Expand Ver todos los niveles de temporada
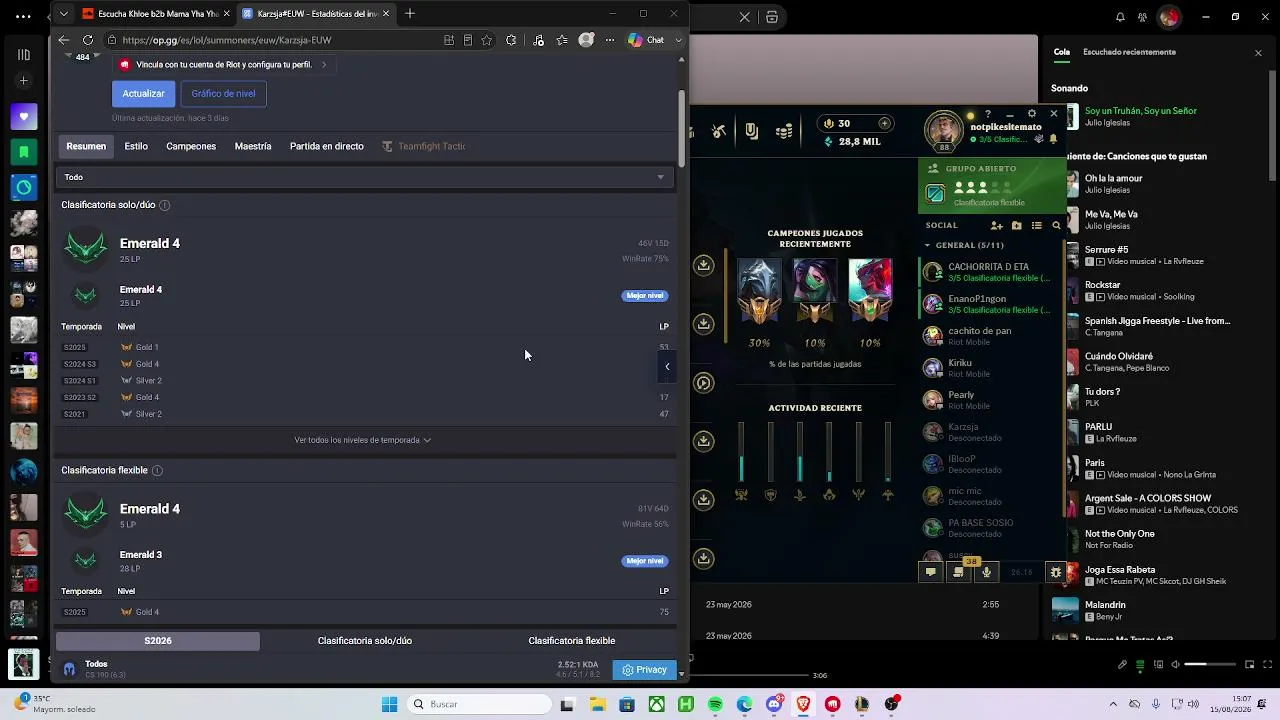 pyautogui.click(x=363, y=440)
